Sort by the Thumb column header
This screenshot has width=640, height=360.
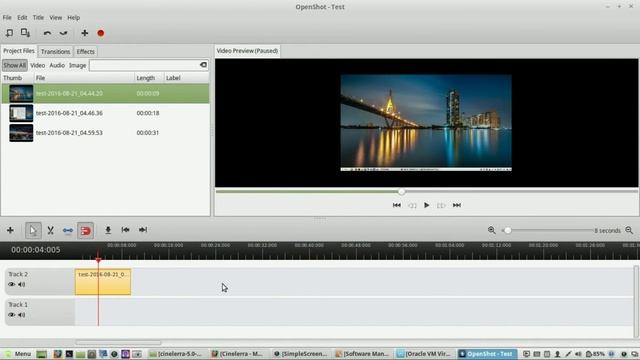(17, 78)
